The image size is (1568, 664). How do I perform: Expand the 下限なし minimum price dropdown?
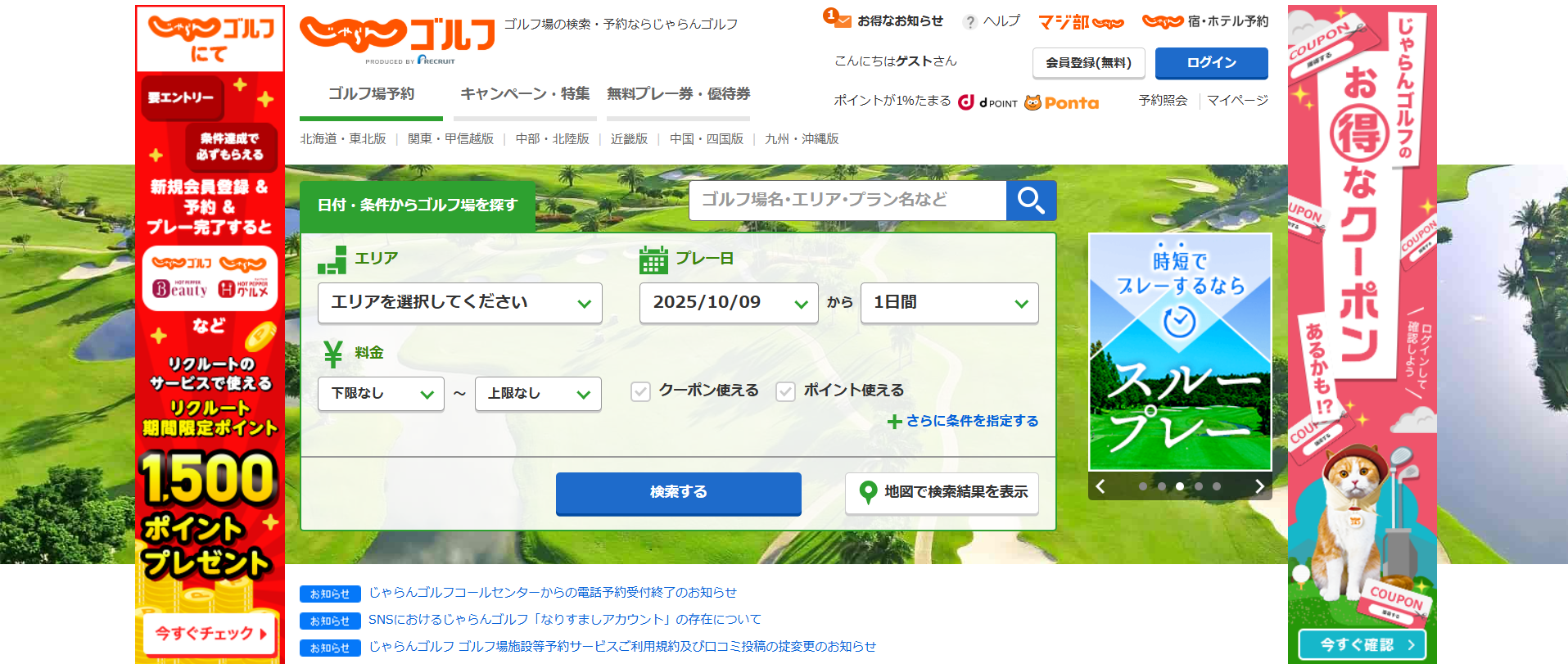[381, 394]
